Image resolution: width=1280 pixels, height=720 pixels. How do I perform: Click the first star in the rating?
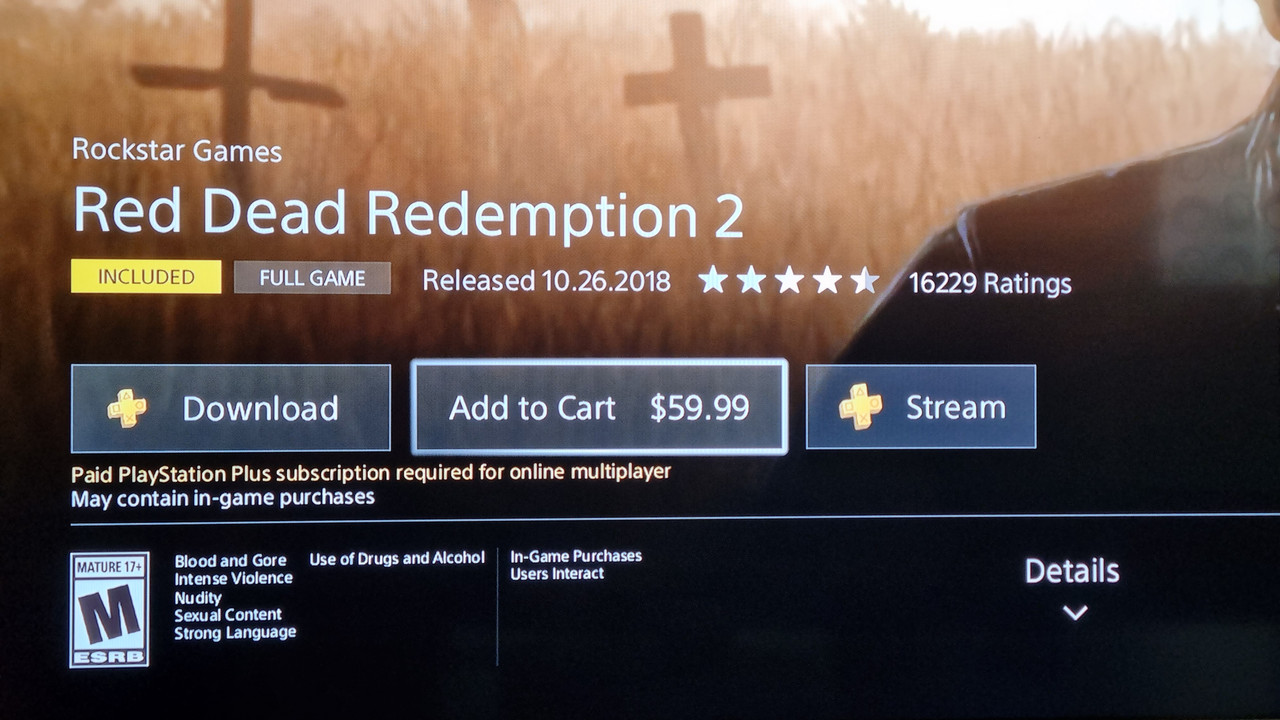713,280
